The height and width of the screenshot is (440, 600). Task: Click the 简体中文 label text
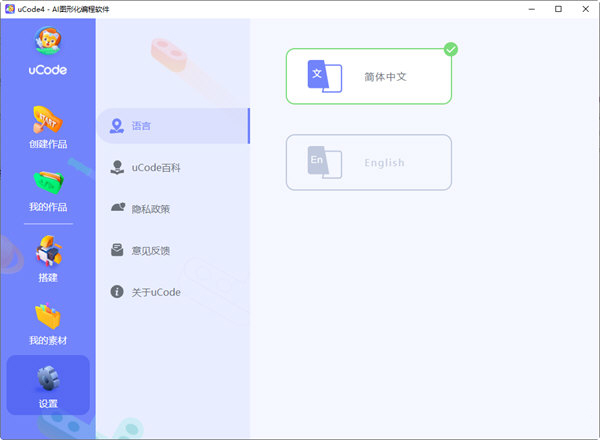[385, 77]
